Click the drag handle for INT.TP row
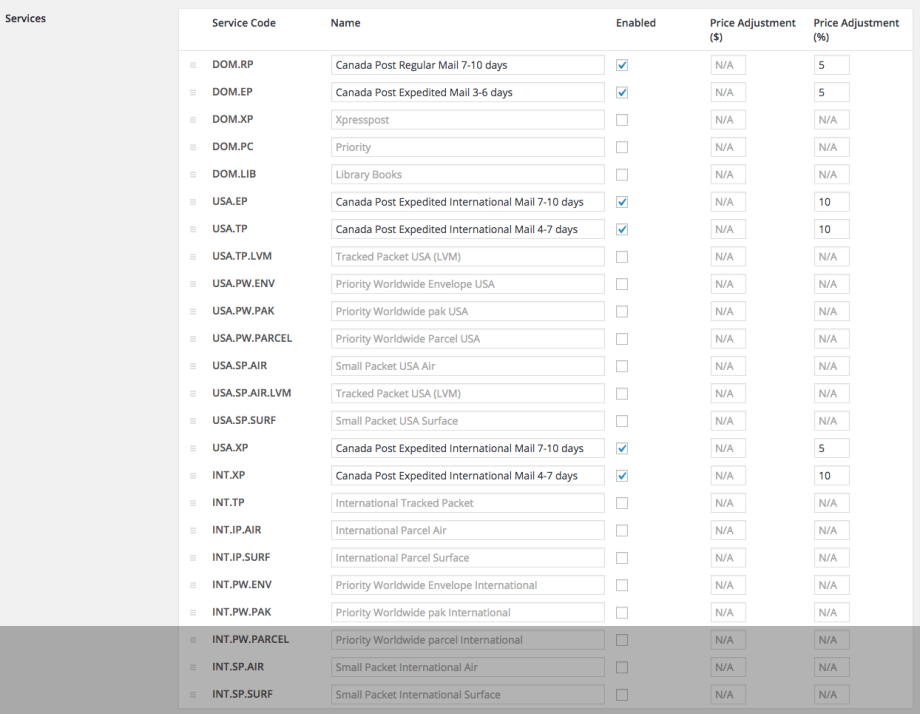Image resolution: width=920 pixels, height=714 pixels. pos(193,503)
